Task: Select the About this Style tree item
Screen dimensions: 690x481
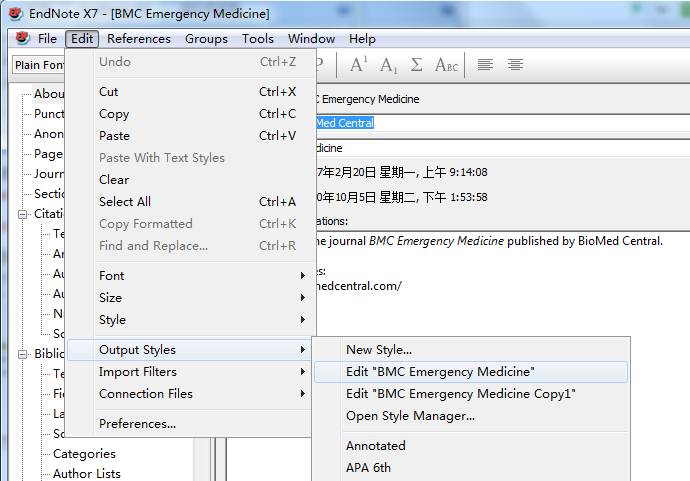Action: [49, 94]
